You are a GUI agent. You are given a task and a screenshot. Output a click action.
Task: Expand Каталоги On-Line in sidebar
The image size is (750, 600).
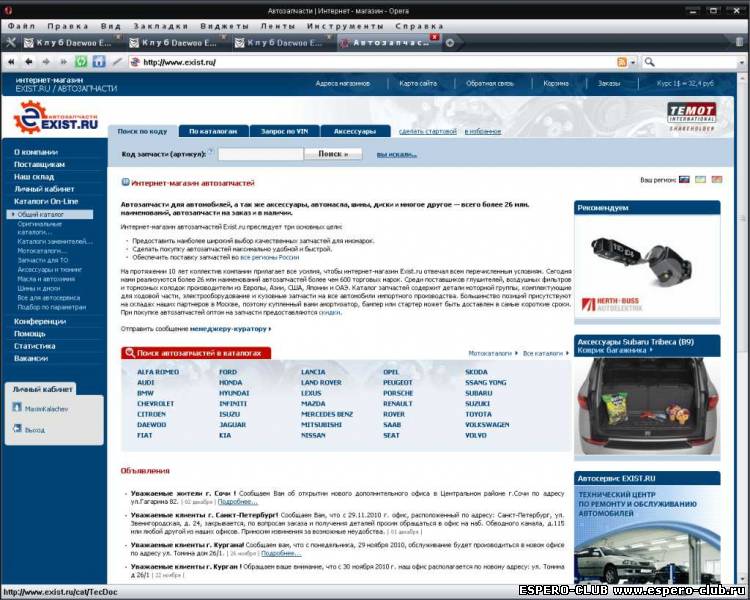click(x=46, y=201)
